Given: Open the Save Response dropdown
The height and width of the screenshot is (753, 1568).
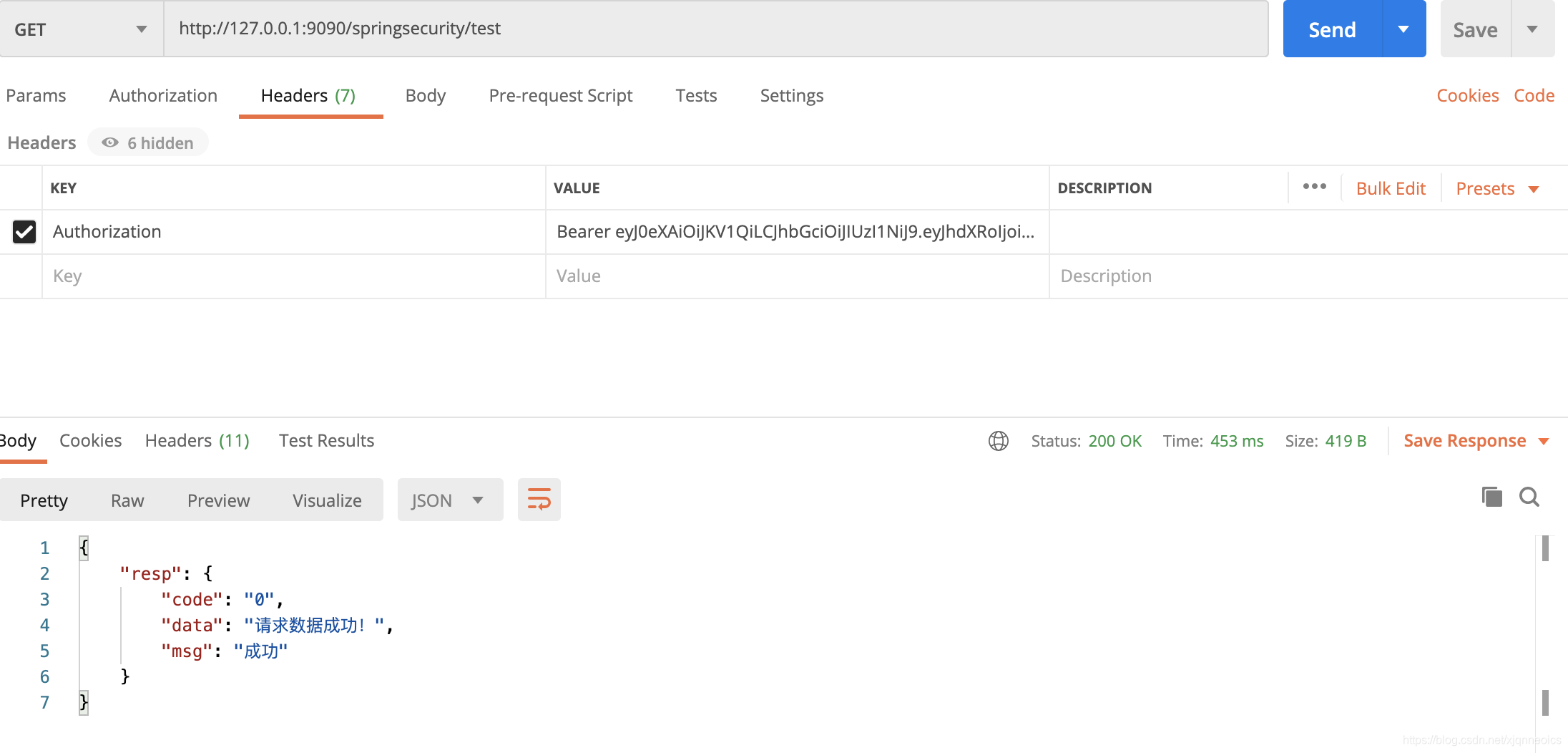Looking at the screenshot, I should point(1476,440).
